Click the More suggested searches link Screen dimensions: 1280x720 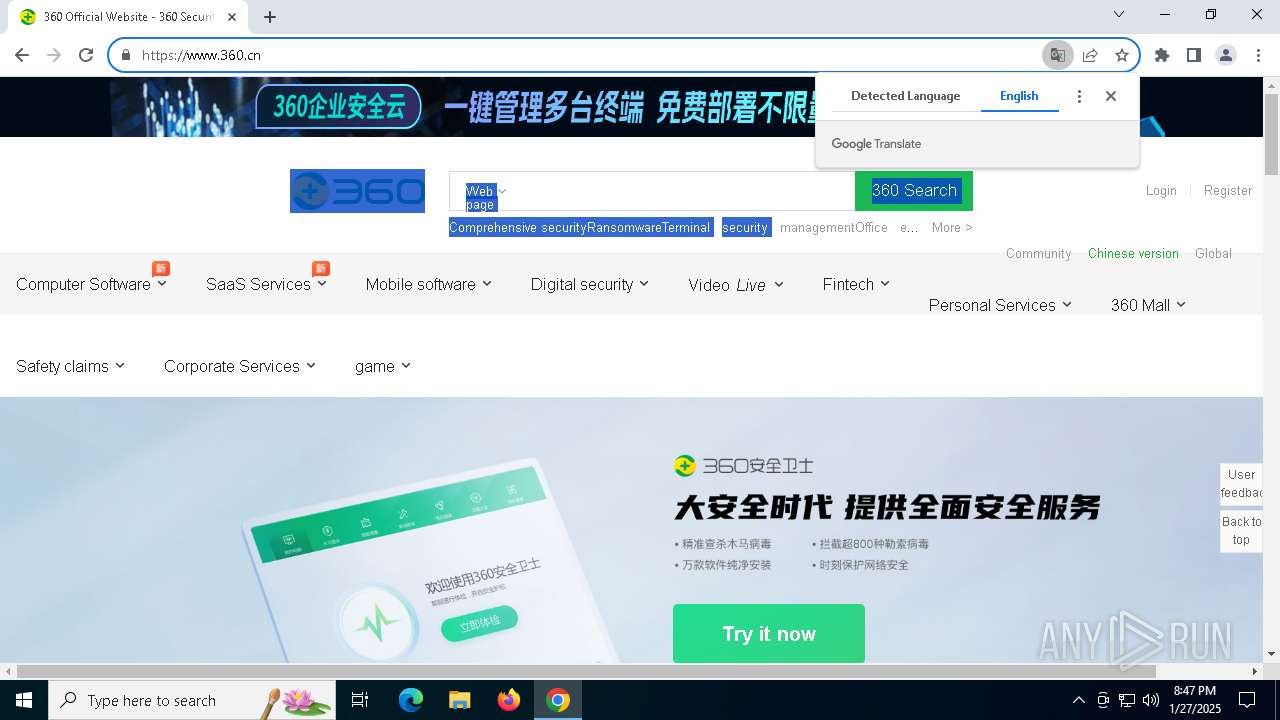click(x=952, y=227)
